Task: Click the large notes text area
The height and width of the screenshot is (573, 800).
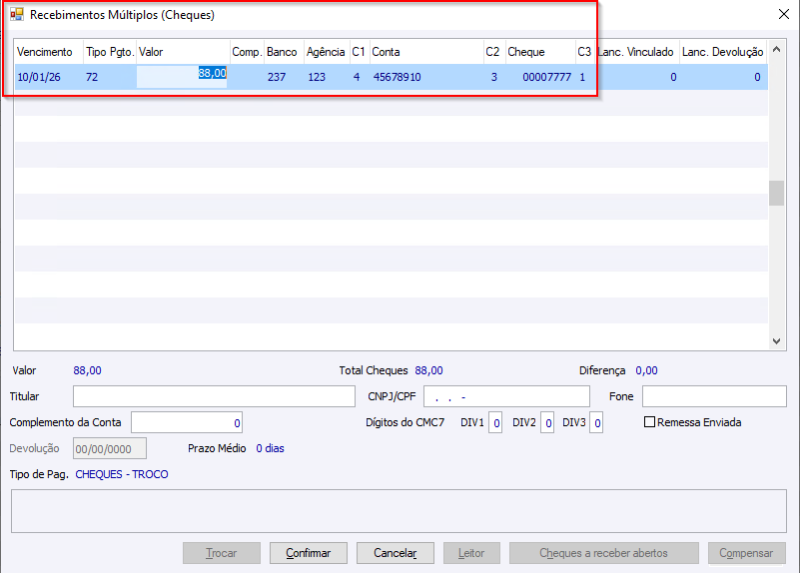Action: click(398, 511)
